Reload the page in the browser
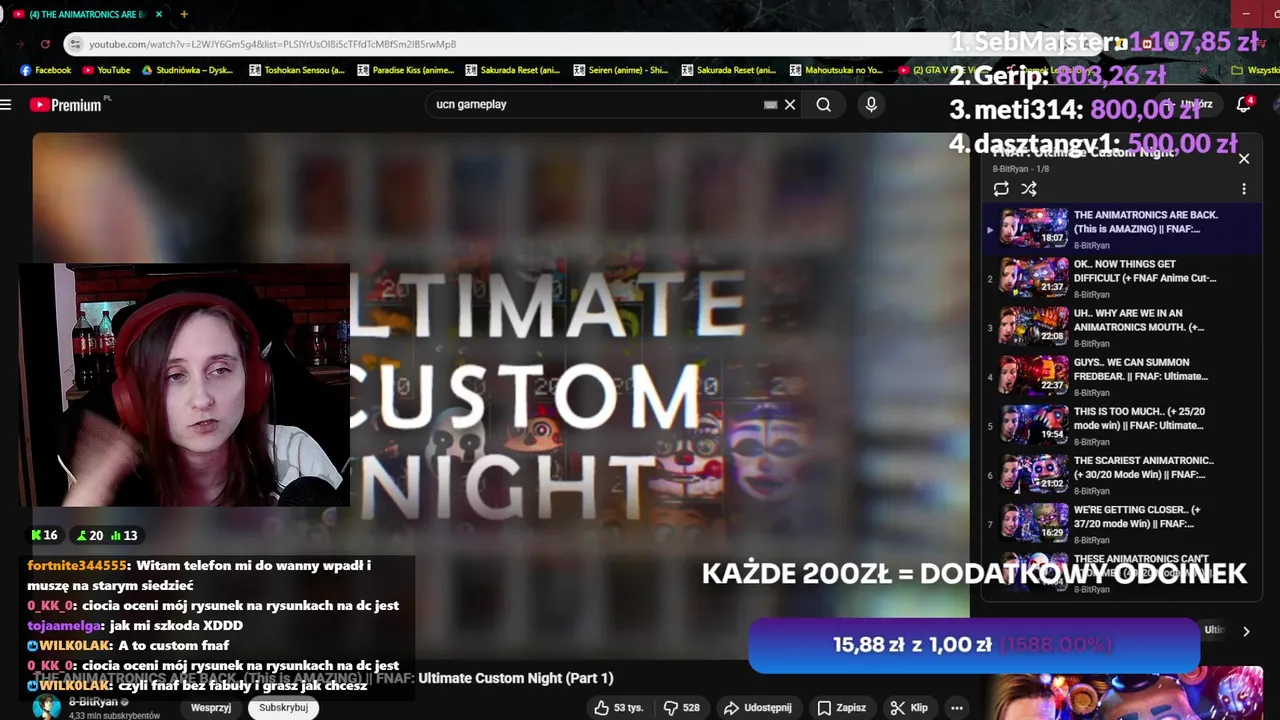This screenshot has height=720, width=1280. (45, 44)
